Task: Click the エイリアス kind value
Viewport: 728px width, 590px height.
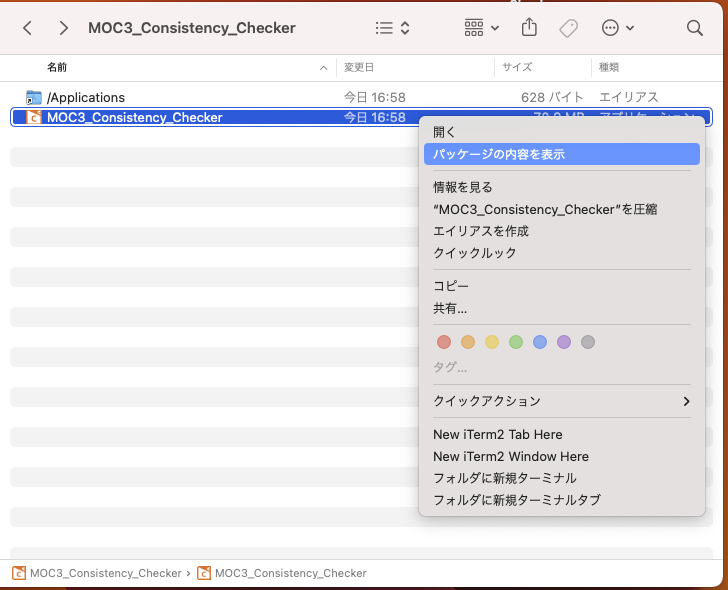Action: [629, 97]
